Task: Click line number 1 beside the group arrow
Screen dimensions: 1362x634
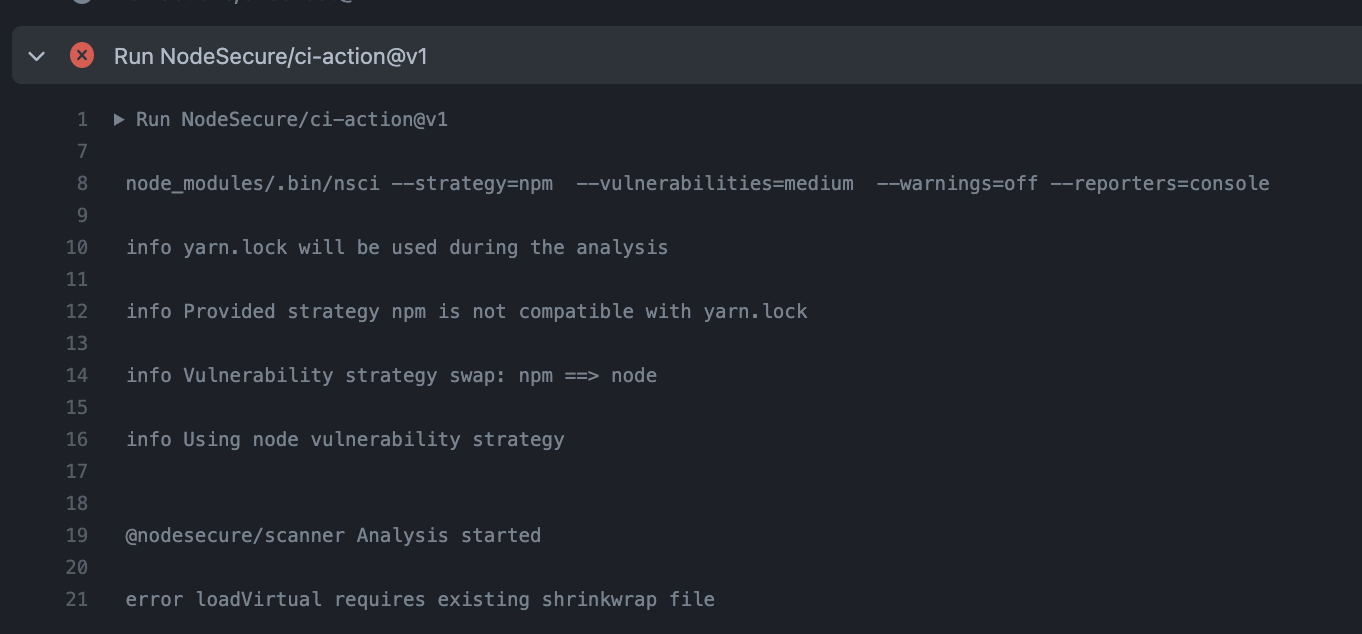Action: (82, 119)
